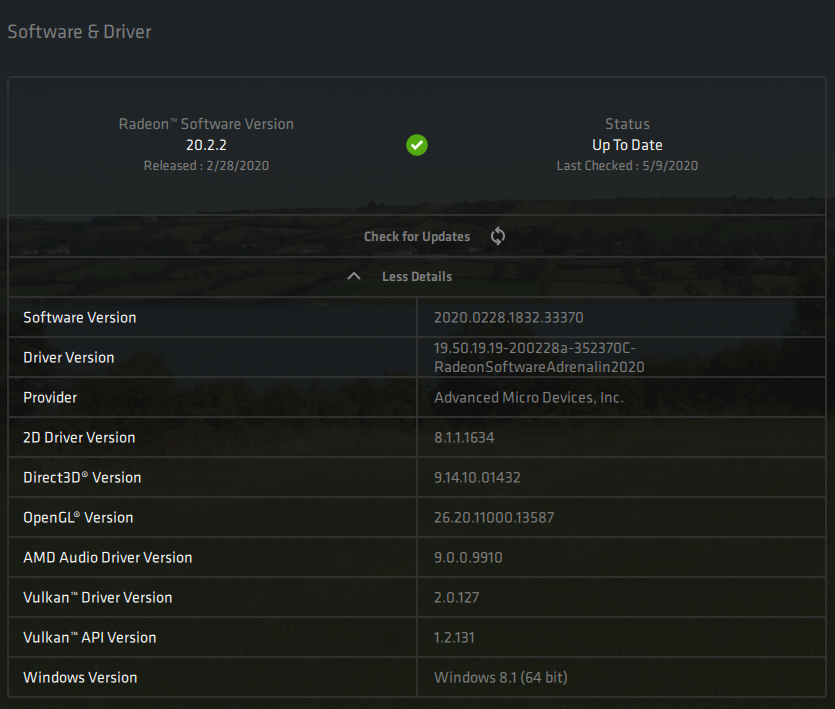Select Released: 2/28/2020 text
The width and height of the screenshot is (835, 709).
click(x=206, y=166)
